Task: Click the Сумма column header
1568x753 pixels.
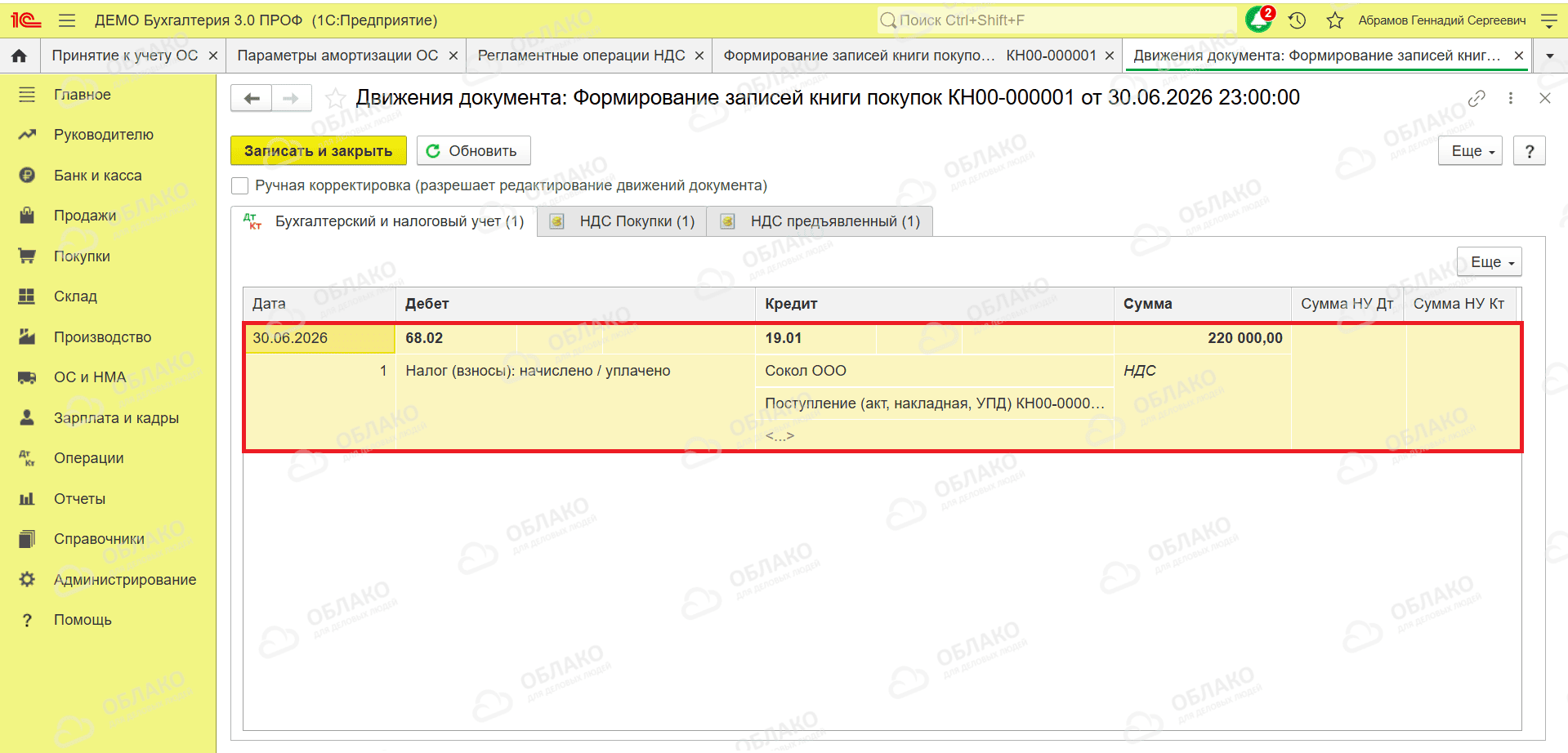Action: click(x=1203, y=304)
